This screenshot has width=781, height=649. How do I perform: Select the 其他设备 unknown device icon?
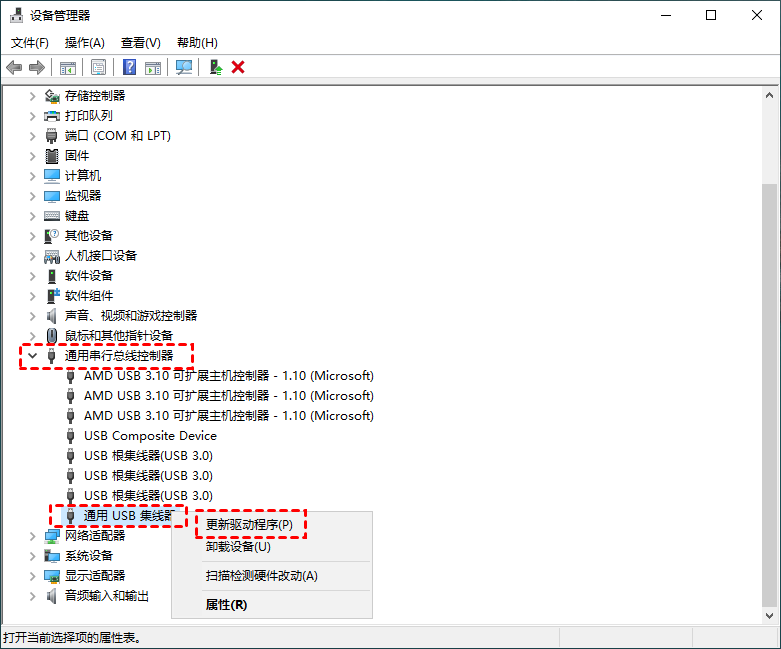[52, 236]
